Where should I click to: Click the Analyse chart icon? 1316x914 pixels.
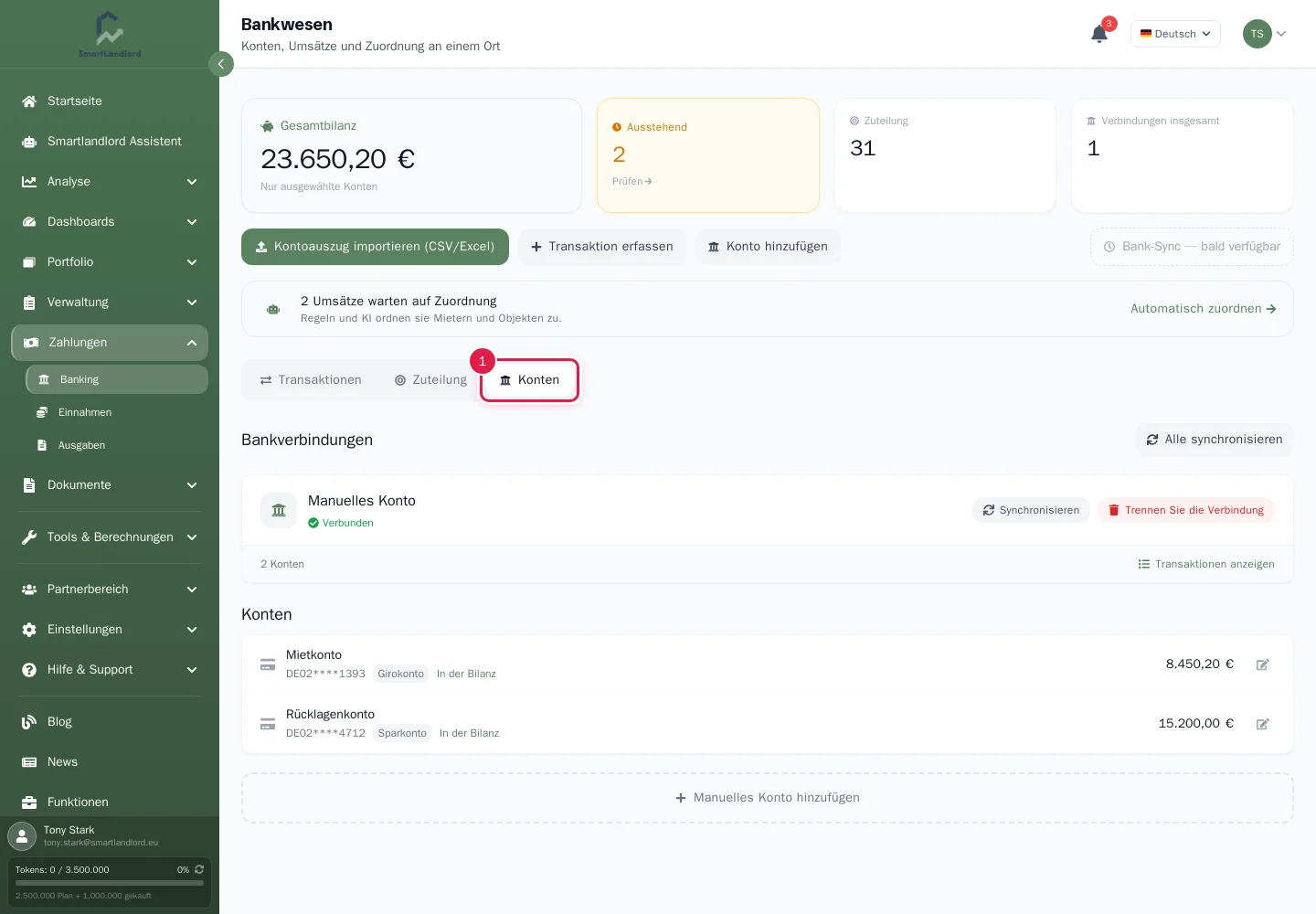coord(29,182)
